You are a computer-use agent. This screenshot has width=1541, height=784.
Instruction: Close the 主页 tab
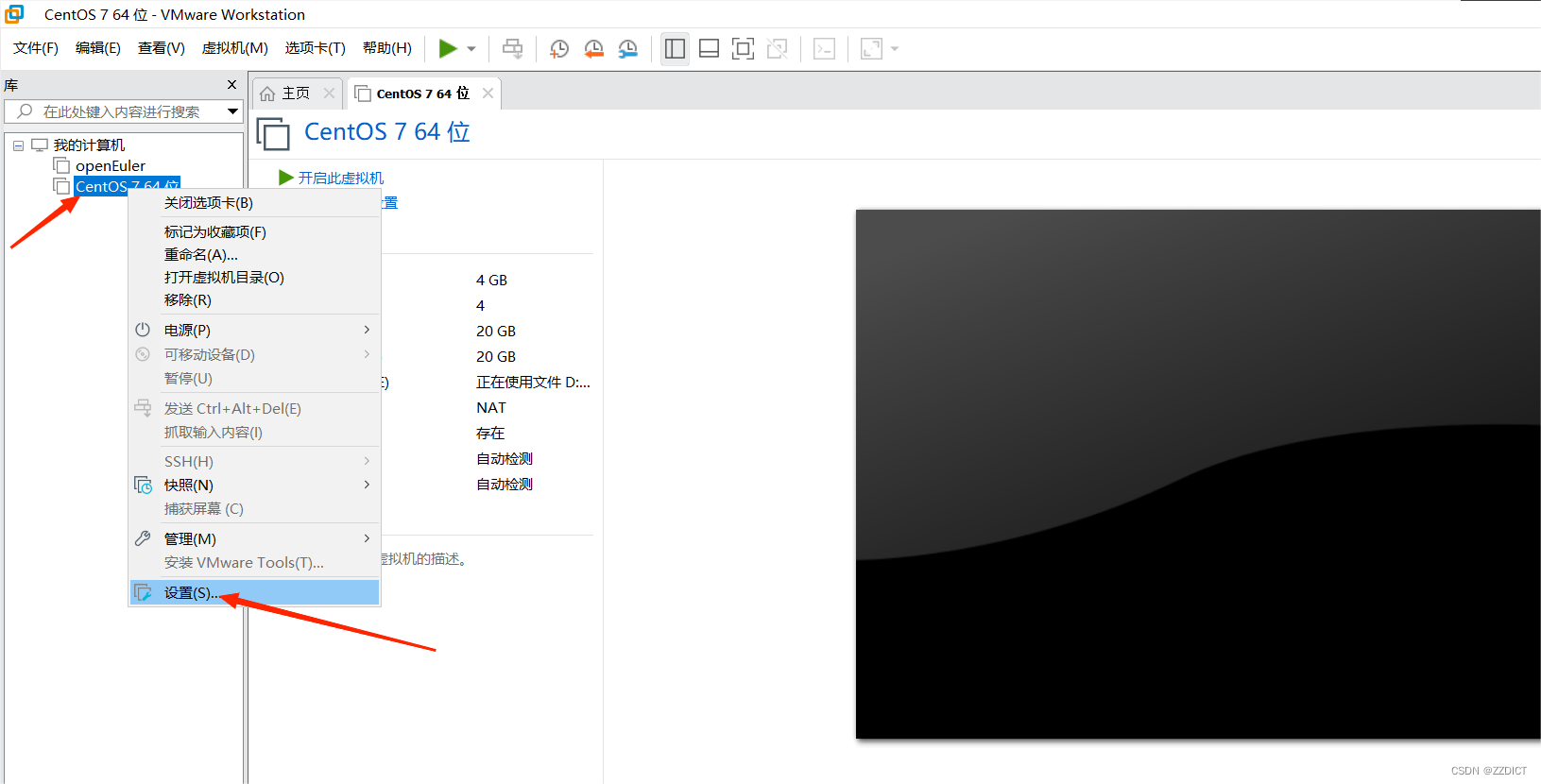(x=329, y=93)
